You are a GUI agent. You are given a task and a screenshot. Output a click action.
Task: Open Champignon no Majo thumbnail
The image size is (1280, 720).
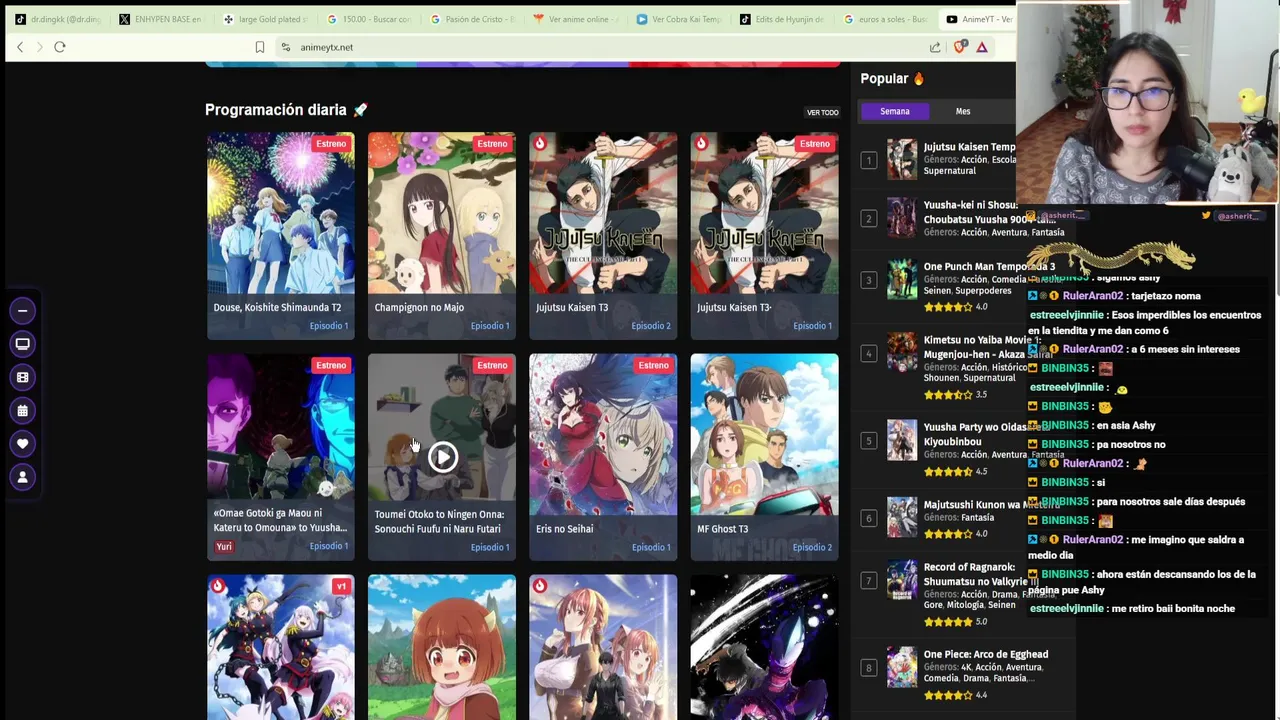[442, 213]
